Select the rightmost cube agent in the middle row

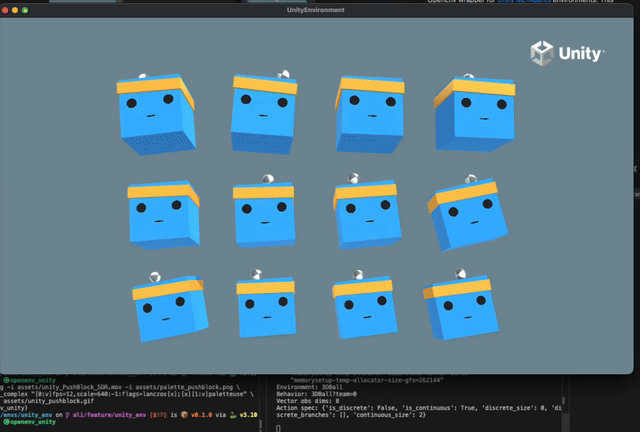pos(468,214)
